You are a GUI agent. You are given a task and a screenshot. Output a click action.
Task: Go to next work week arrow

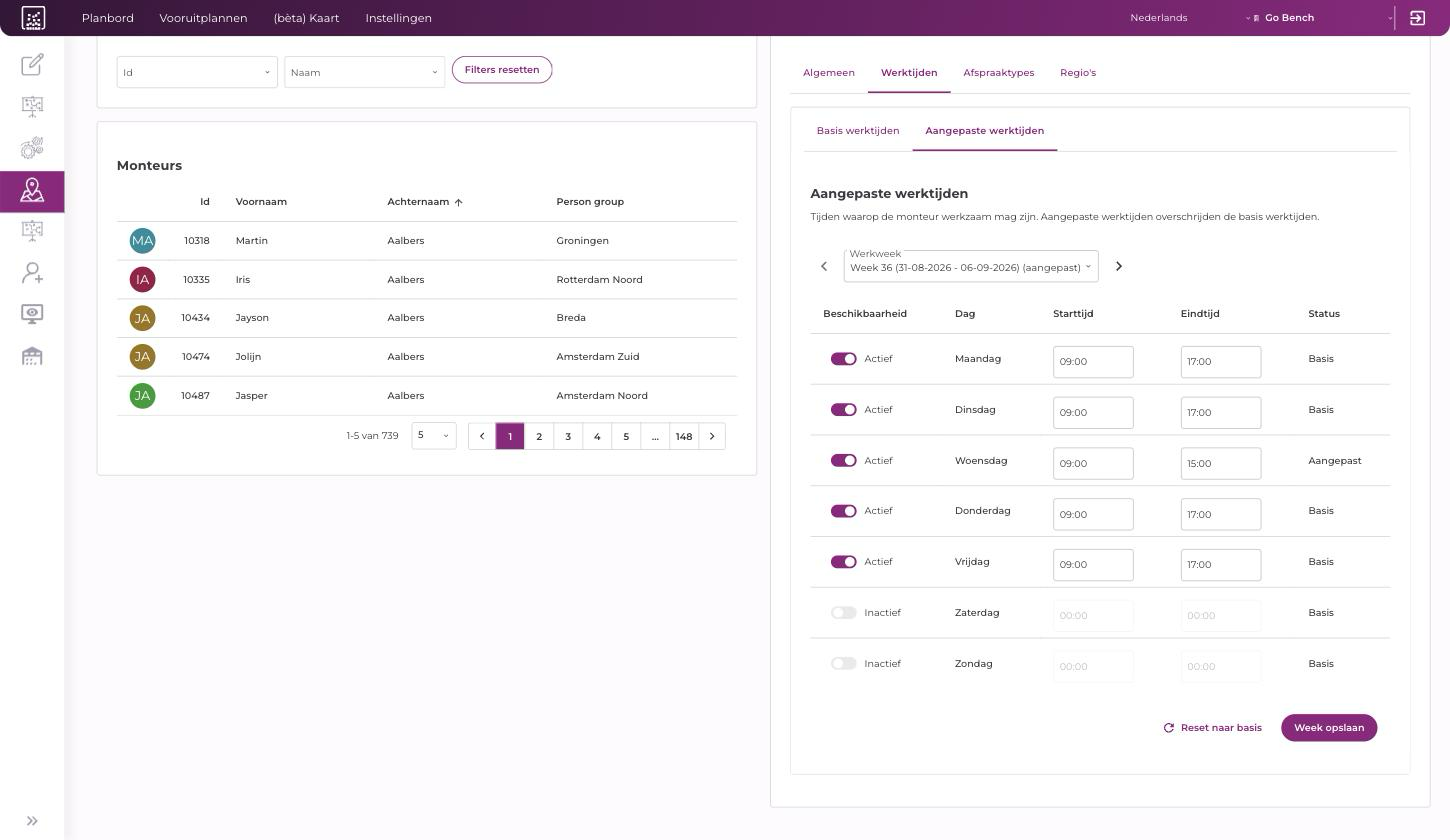pyautogui.click(x=1118, y=266)
